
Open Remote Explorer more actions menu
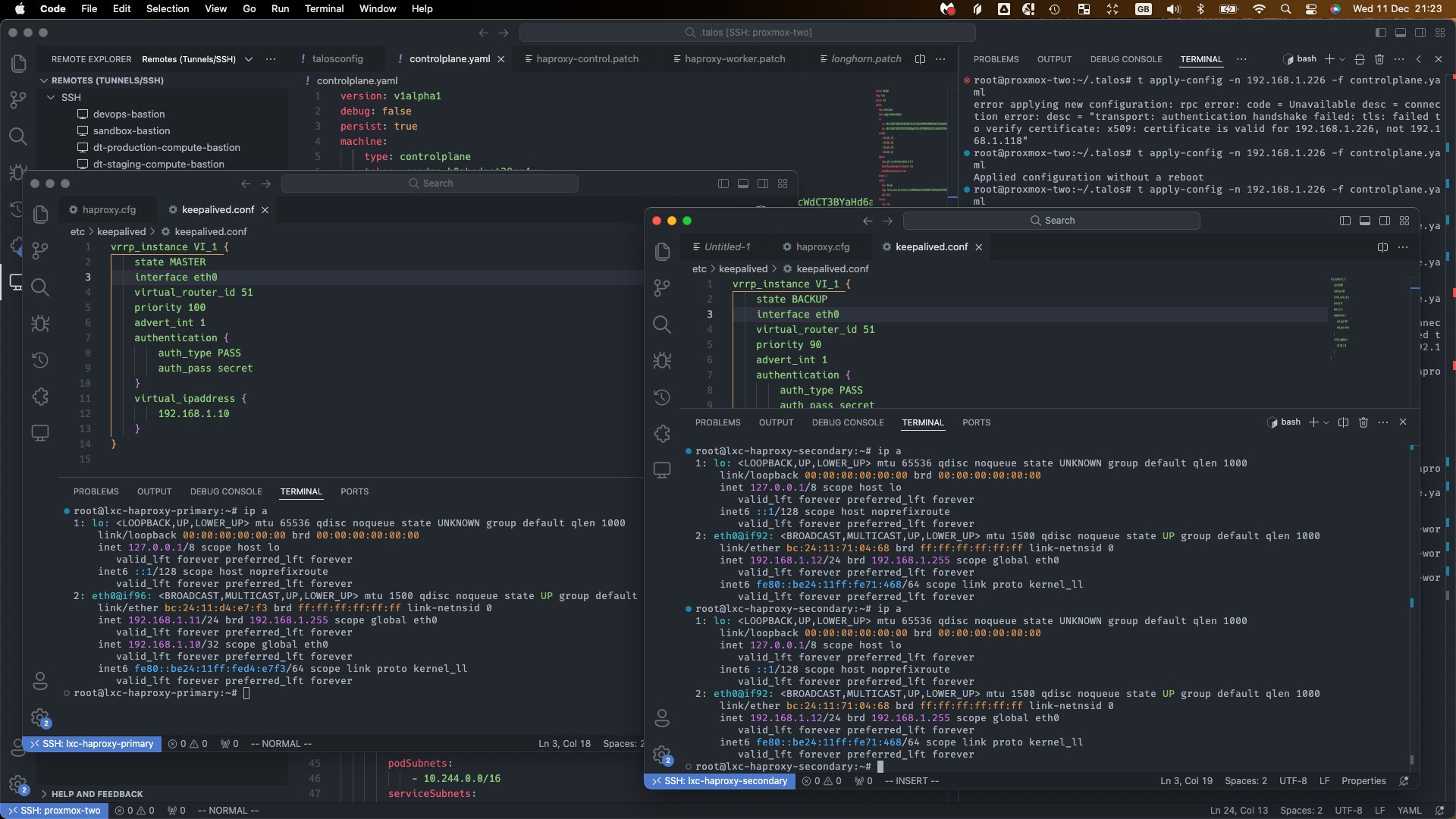point(271,59)
